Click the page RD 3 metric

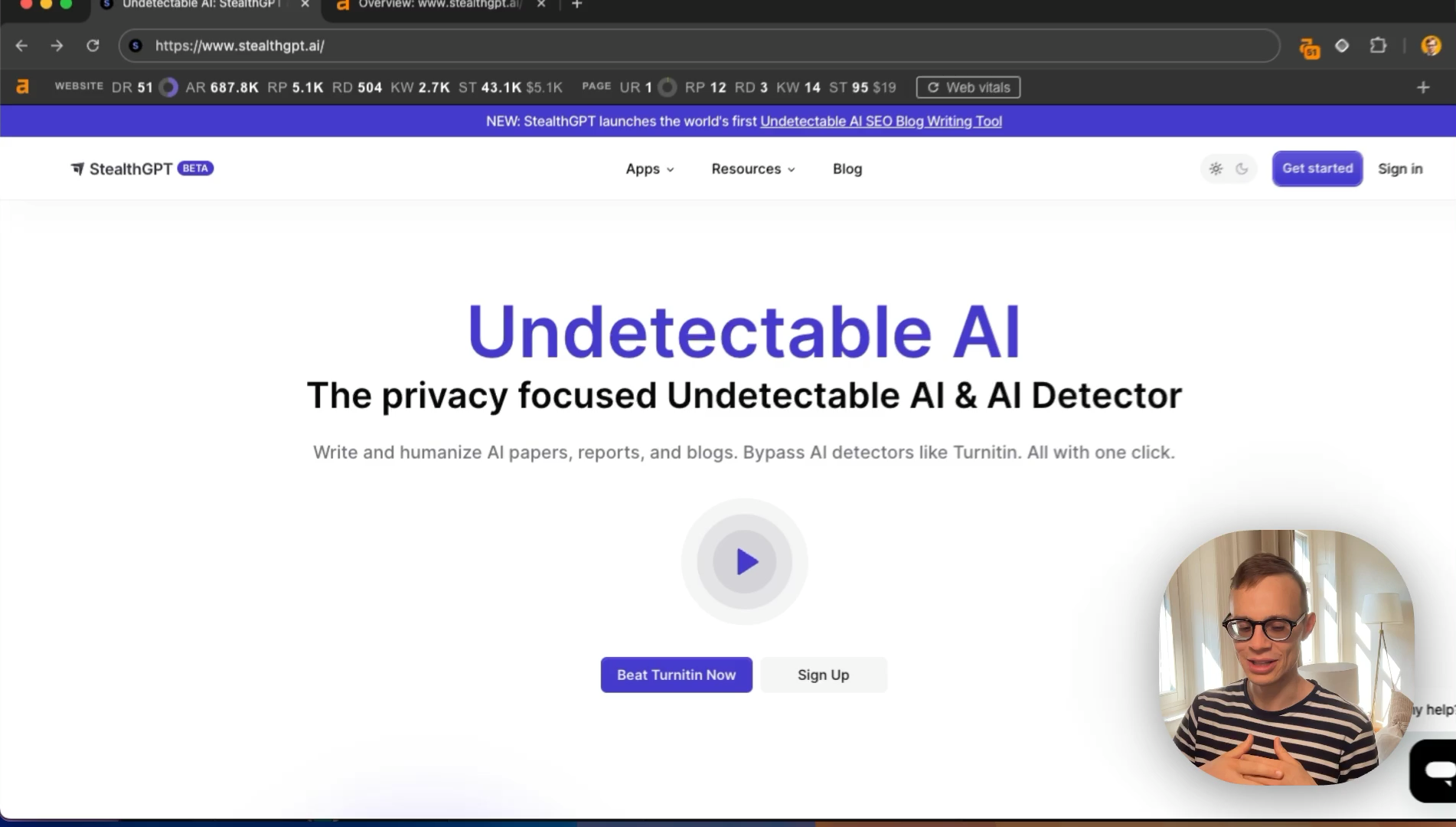[x=752, y=87]
